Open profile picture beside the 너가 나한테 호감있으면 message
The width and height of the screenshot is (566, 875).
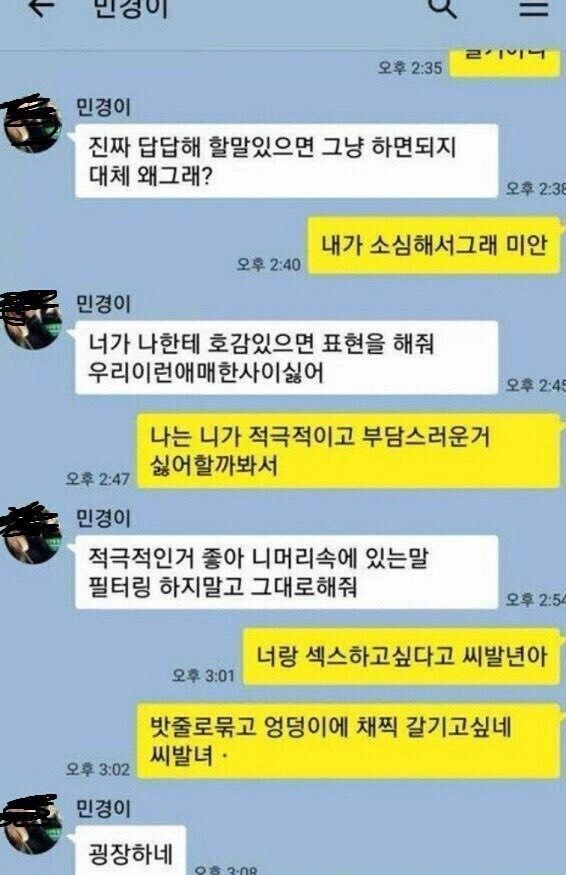point(31,320)
